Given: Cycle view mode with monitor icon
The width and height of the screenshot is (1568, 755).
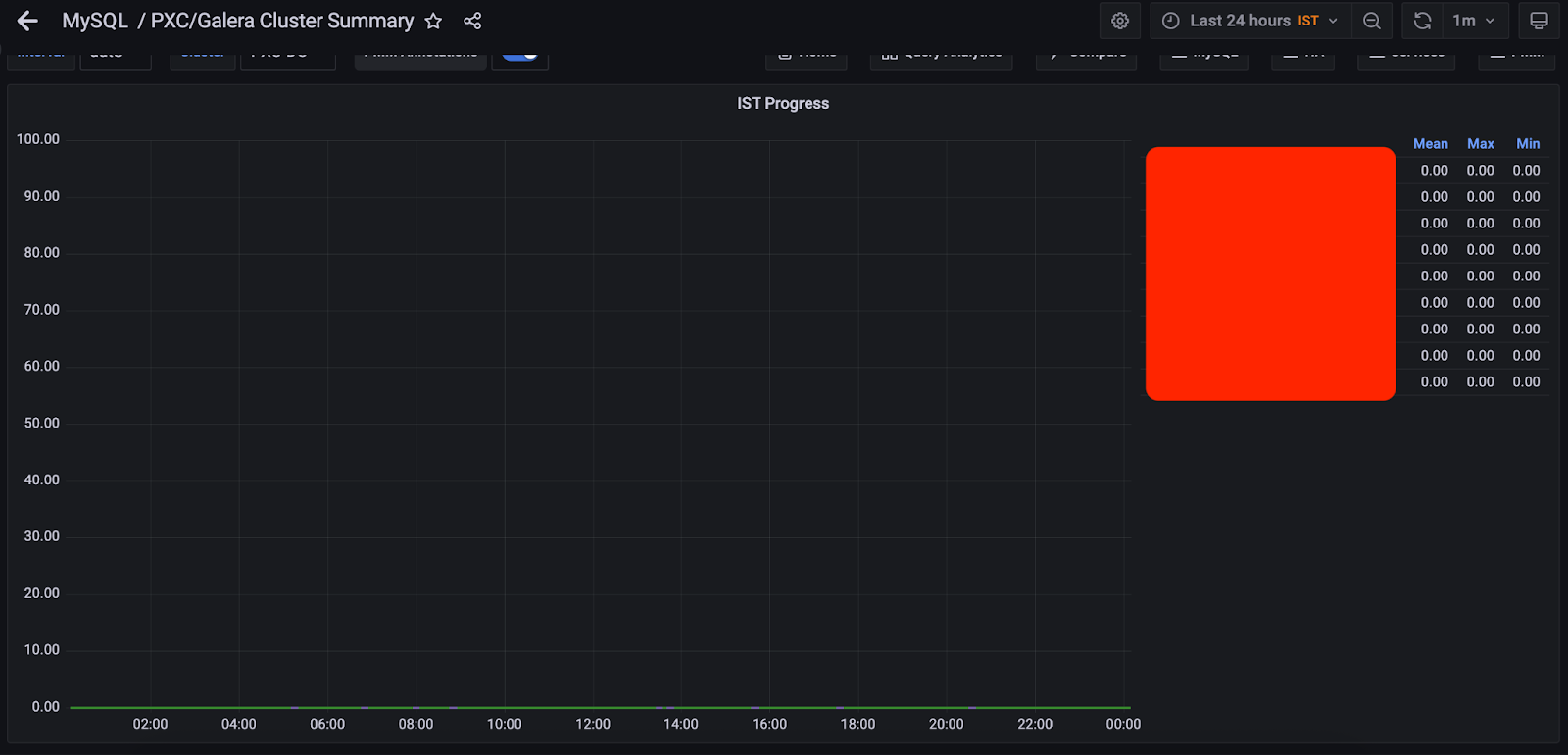Looking at the screenshot, I should pos(1539,21).
